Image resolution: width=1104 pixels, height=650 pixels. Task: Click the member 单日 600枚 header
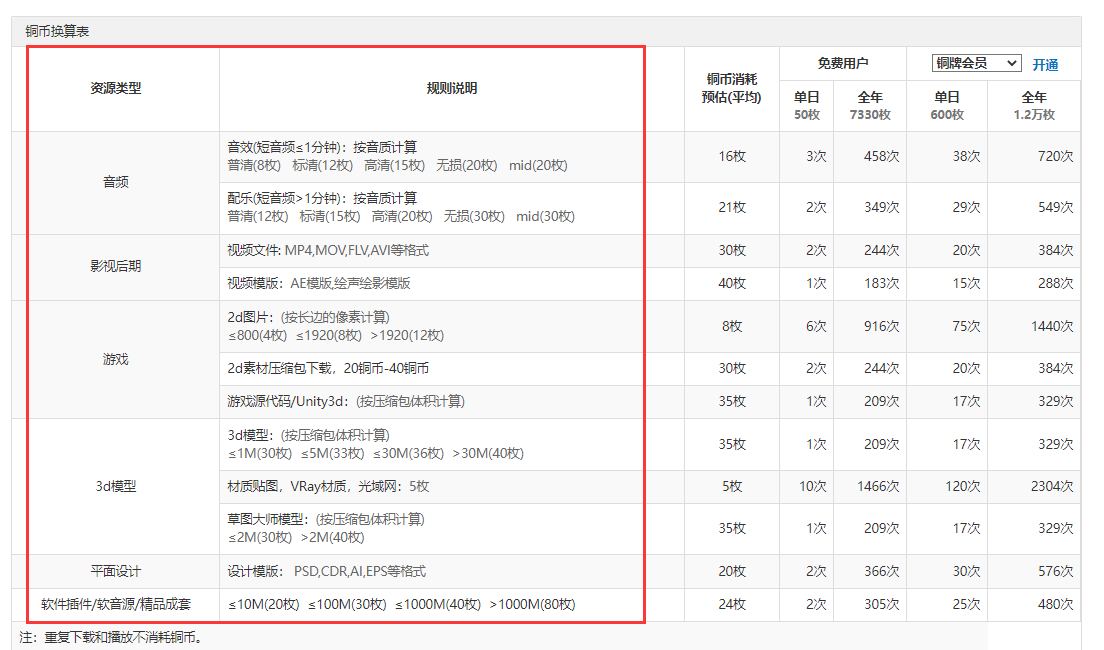(947, 106)
